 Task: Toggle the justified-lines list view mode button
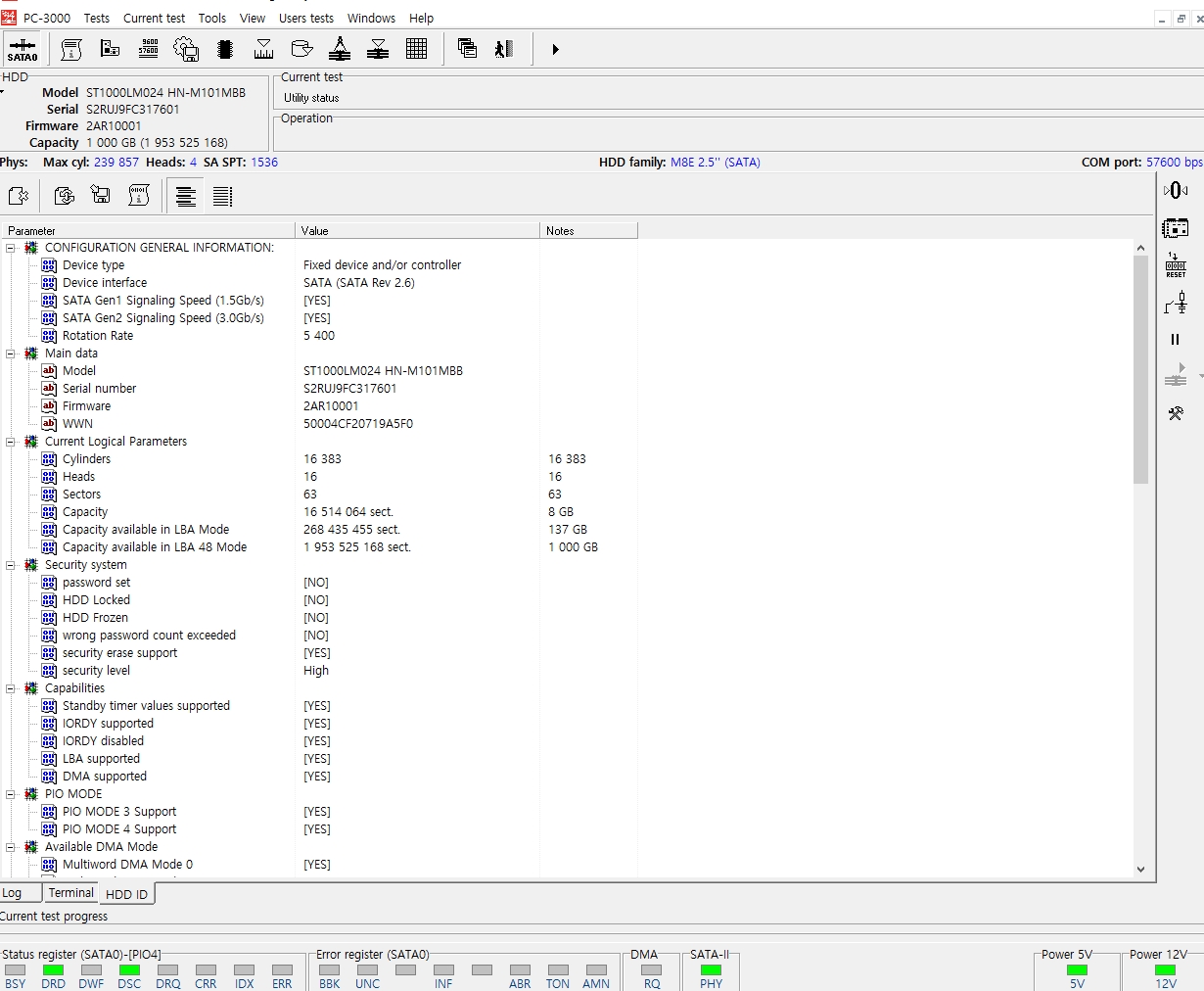coord(222,197)
